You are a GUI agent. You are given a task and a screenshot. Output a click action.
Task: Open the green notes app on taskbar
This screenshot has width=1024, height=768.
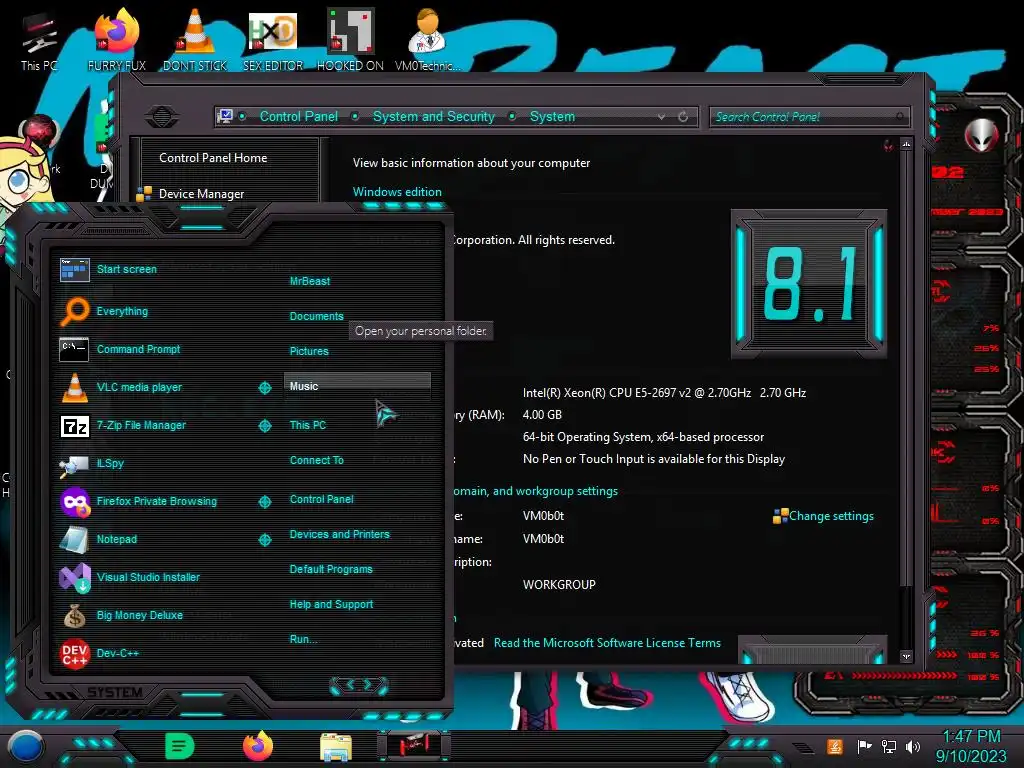[x=180, y=746]
